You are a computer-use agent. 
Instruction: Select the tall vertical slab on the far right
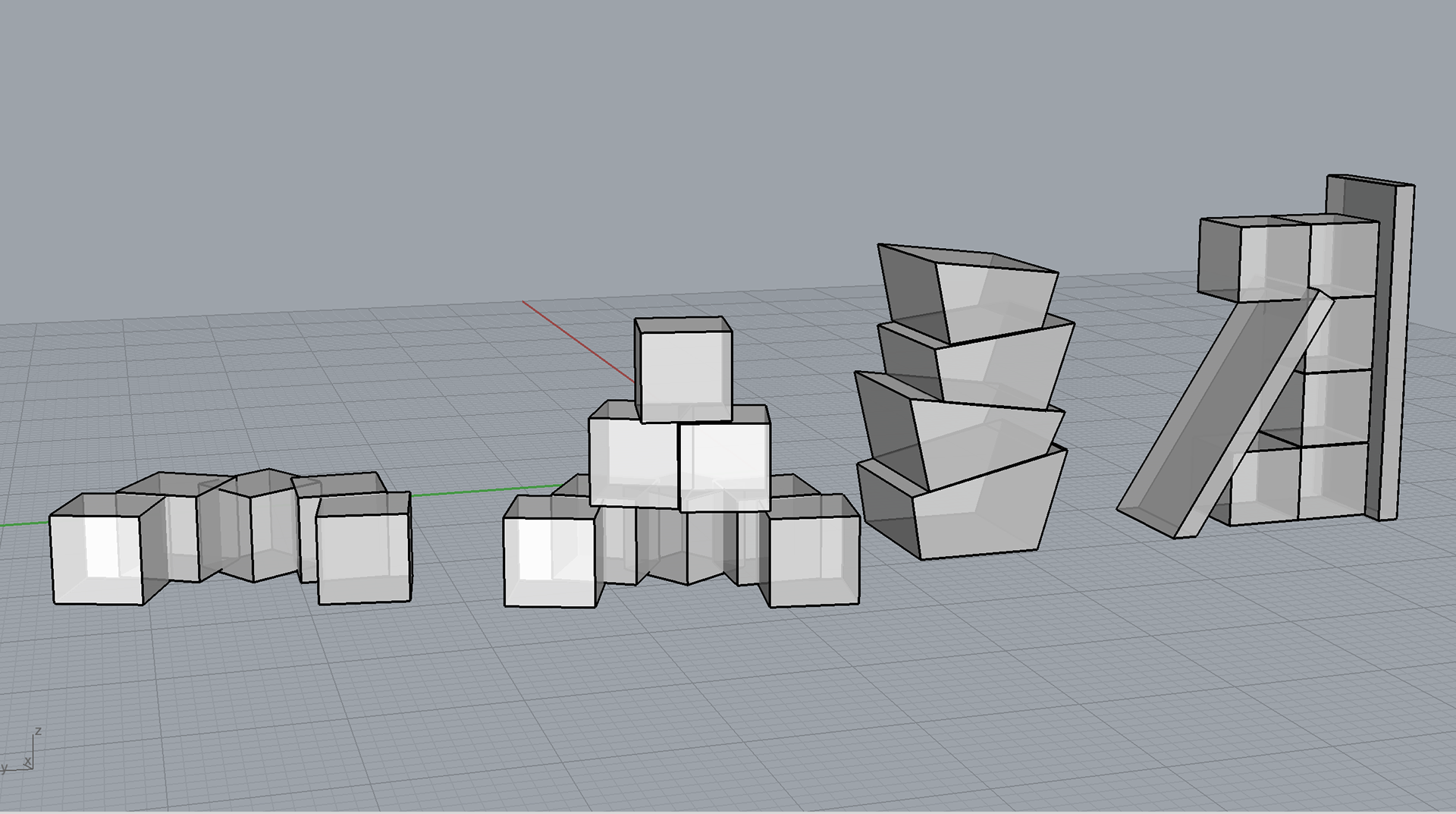[x=1392, y=349]
